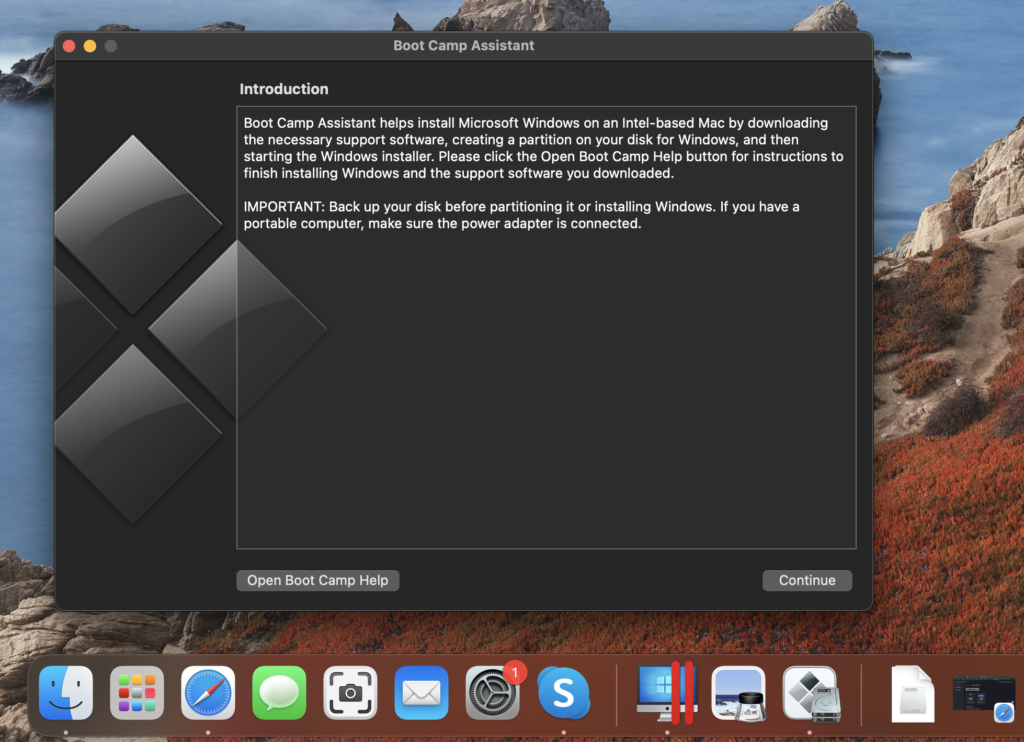This screenshot has height=742, width=1024.
Task: Click the Continue button
Action: pyautogui.click(x=807, y=580)
